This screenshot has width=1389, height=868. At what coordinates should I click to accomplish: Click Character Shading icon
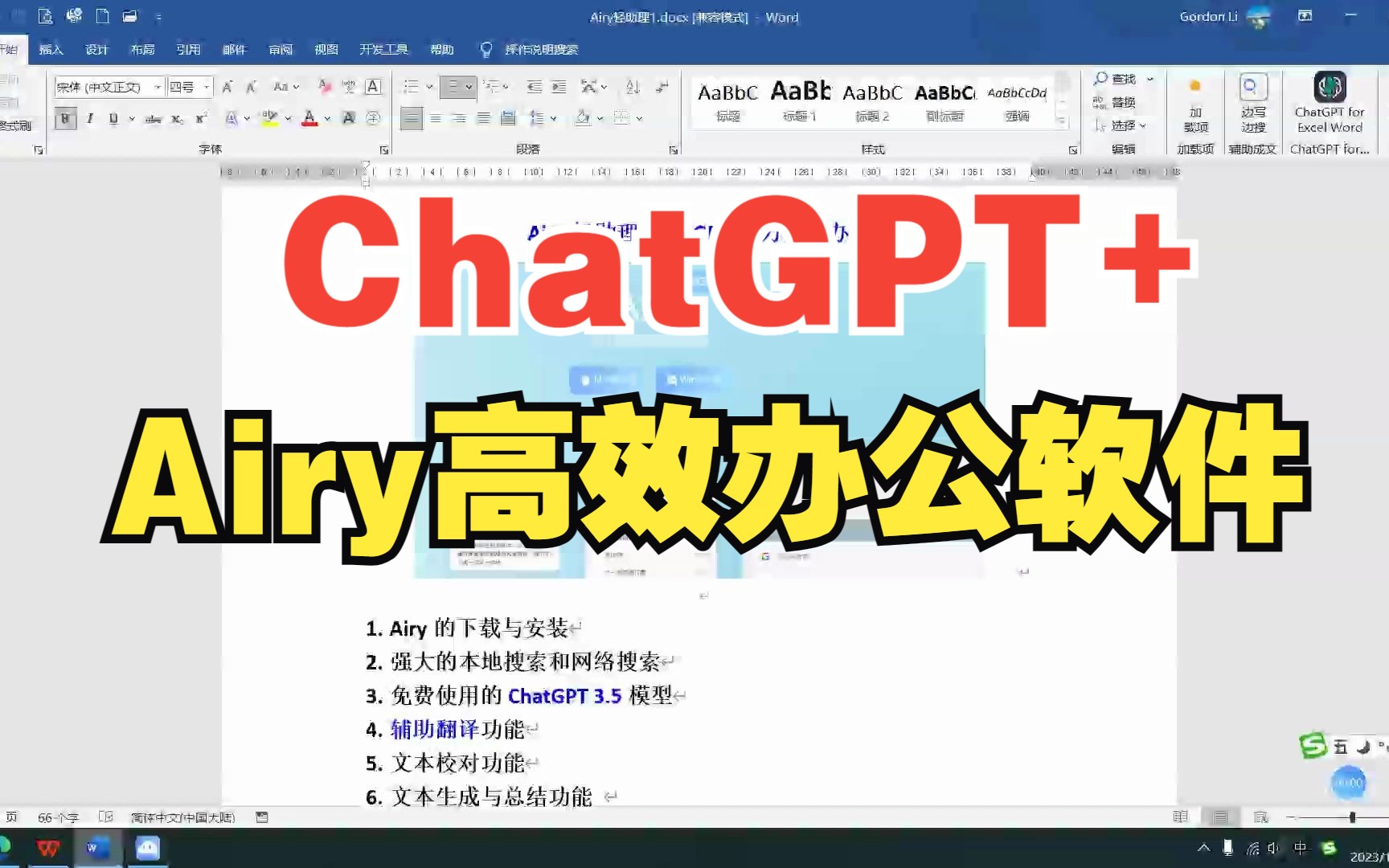(x=348, y=118)
